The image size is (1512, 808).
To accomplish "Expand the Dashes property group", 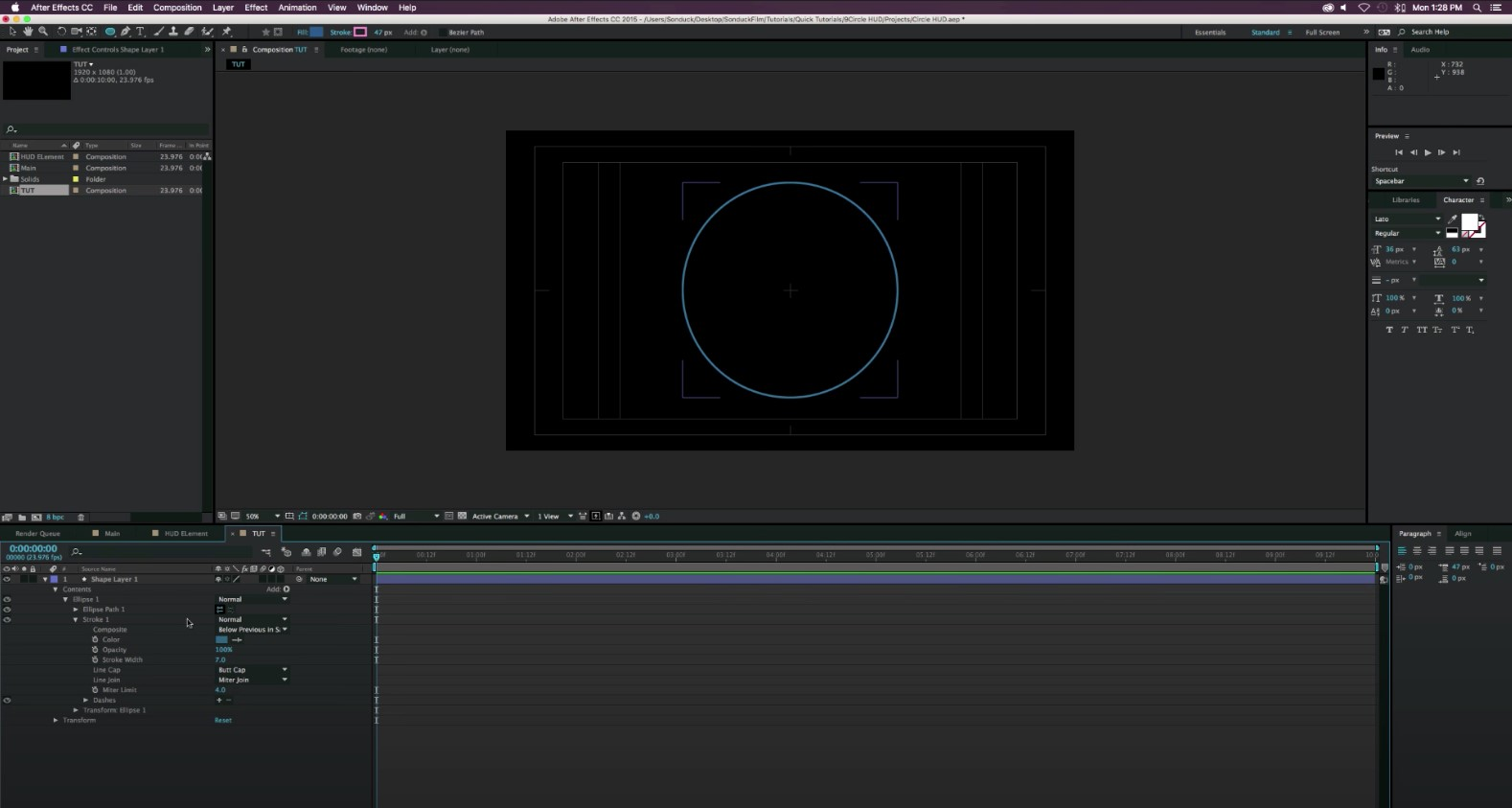I will click(86, 700).
